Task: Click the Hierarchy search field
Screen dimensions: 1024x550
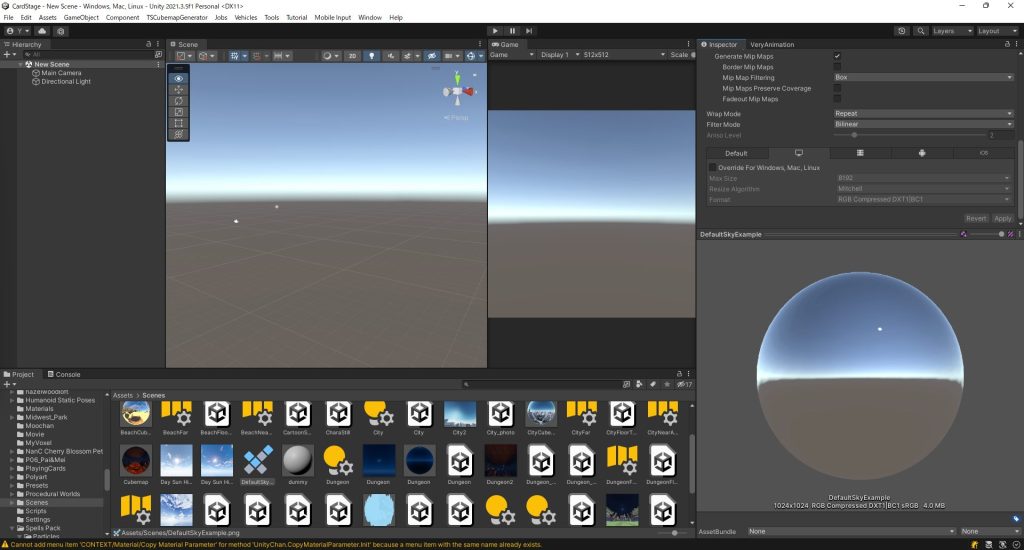Action: point(87,55)
